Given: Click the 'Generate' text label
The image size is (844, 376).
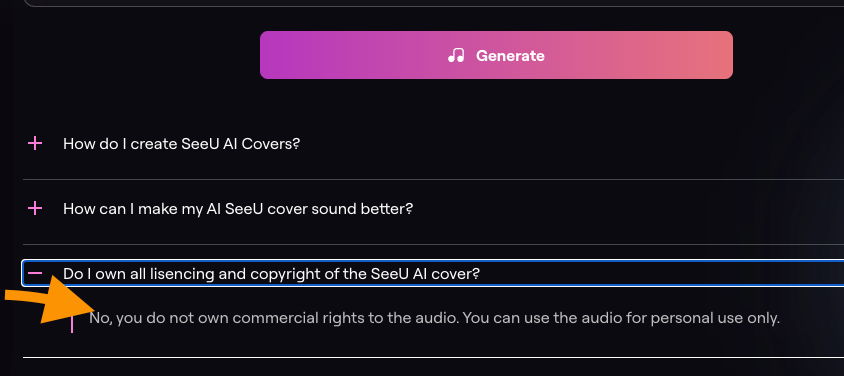Looking at the screenshot, I should (510, 55).
